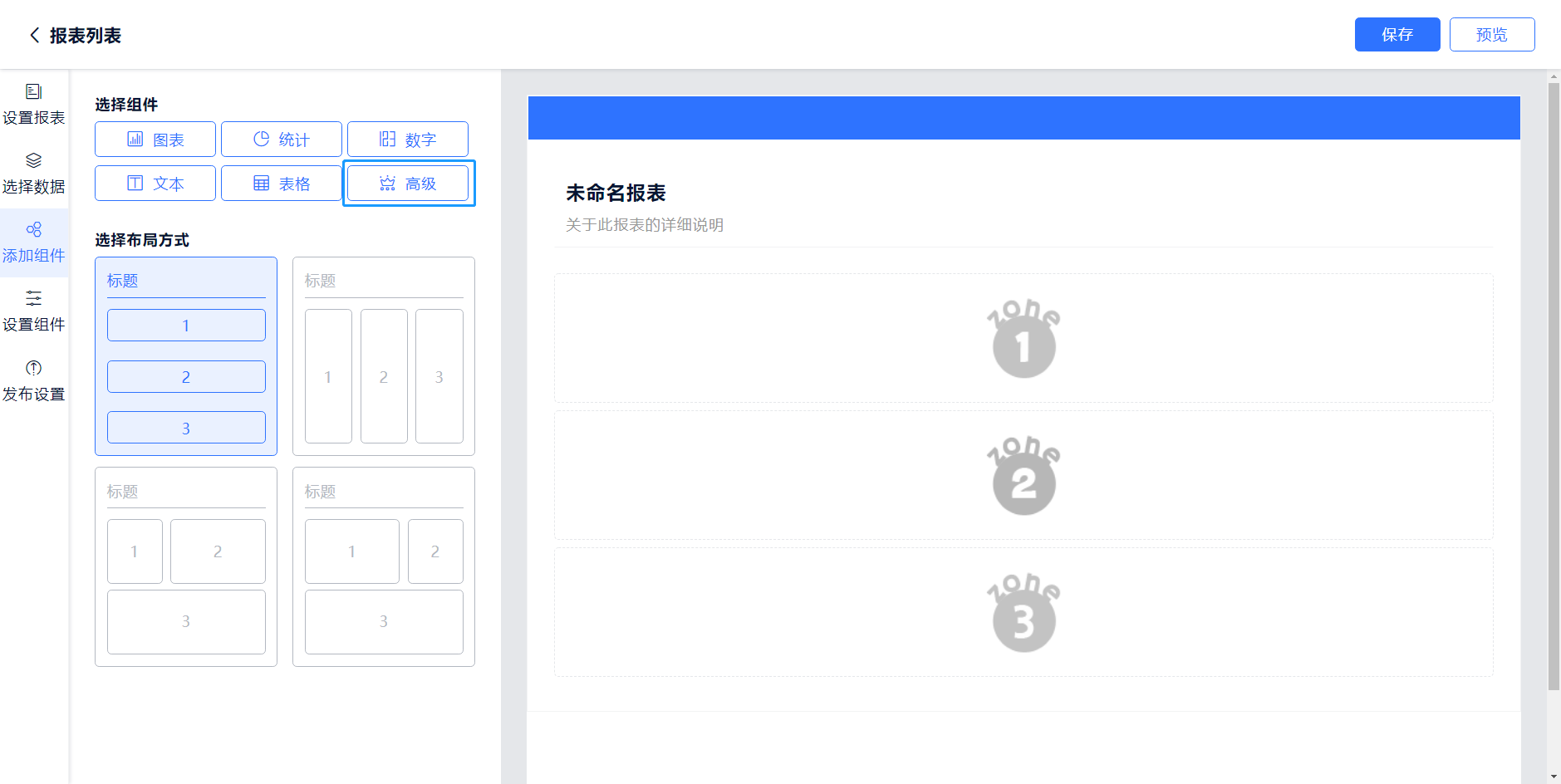
Task: Pick layout with narrow-left top and full bottom
Action: point(186,567)
